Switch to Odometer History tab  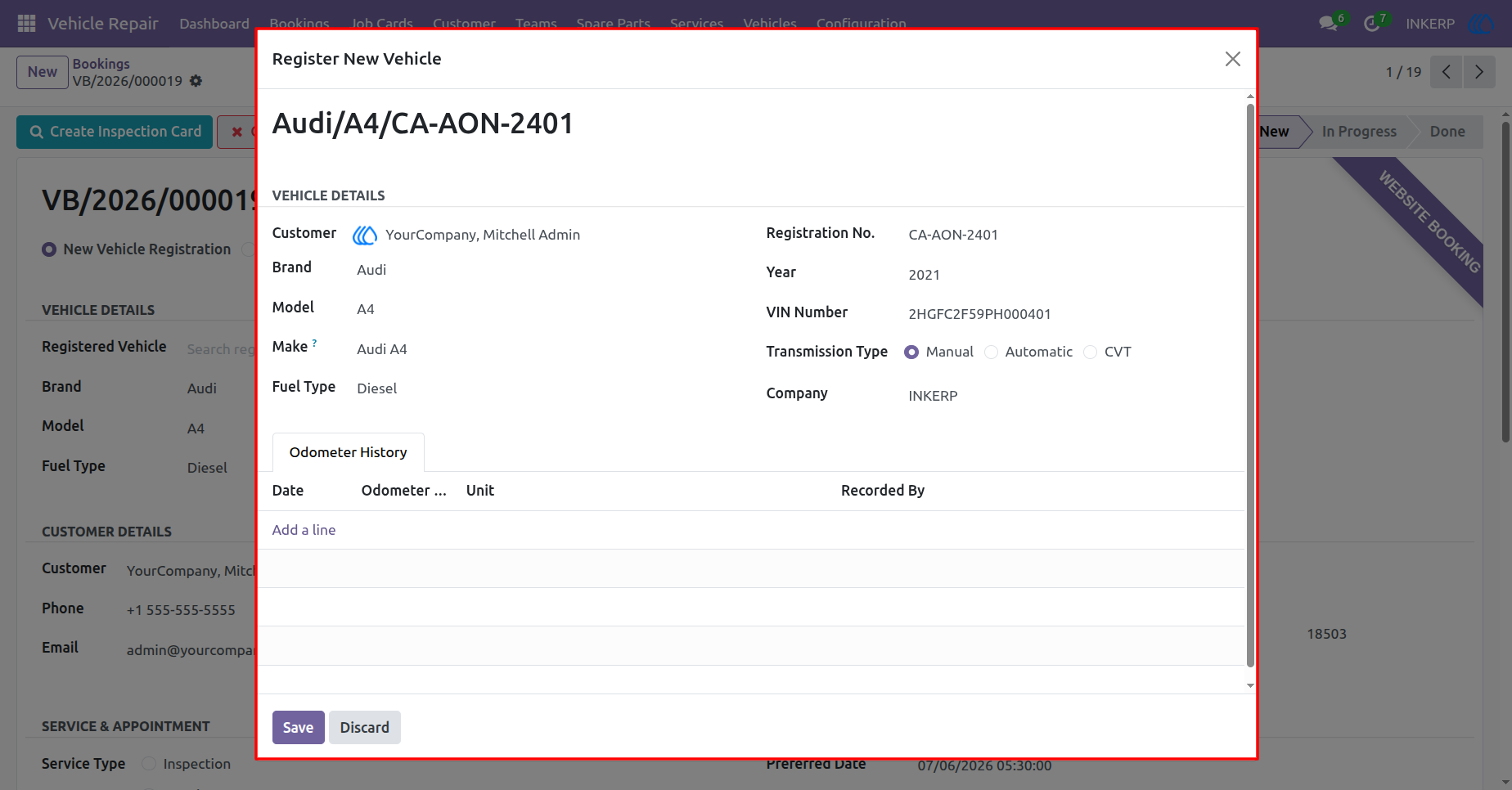click(349, 452)
